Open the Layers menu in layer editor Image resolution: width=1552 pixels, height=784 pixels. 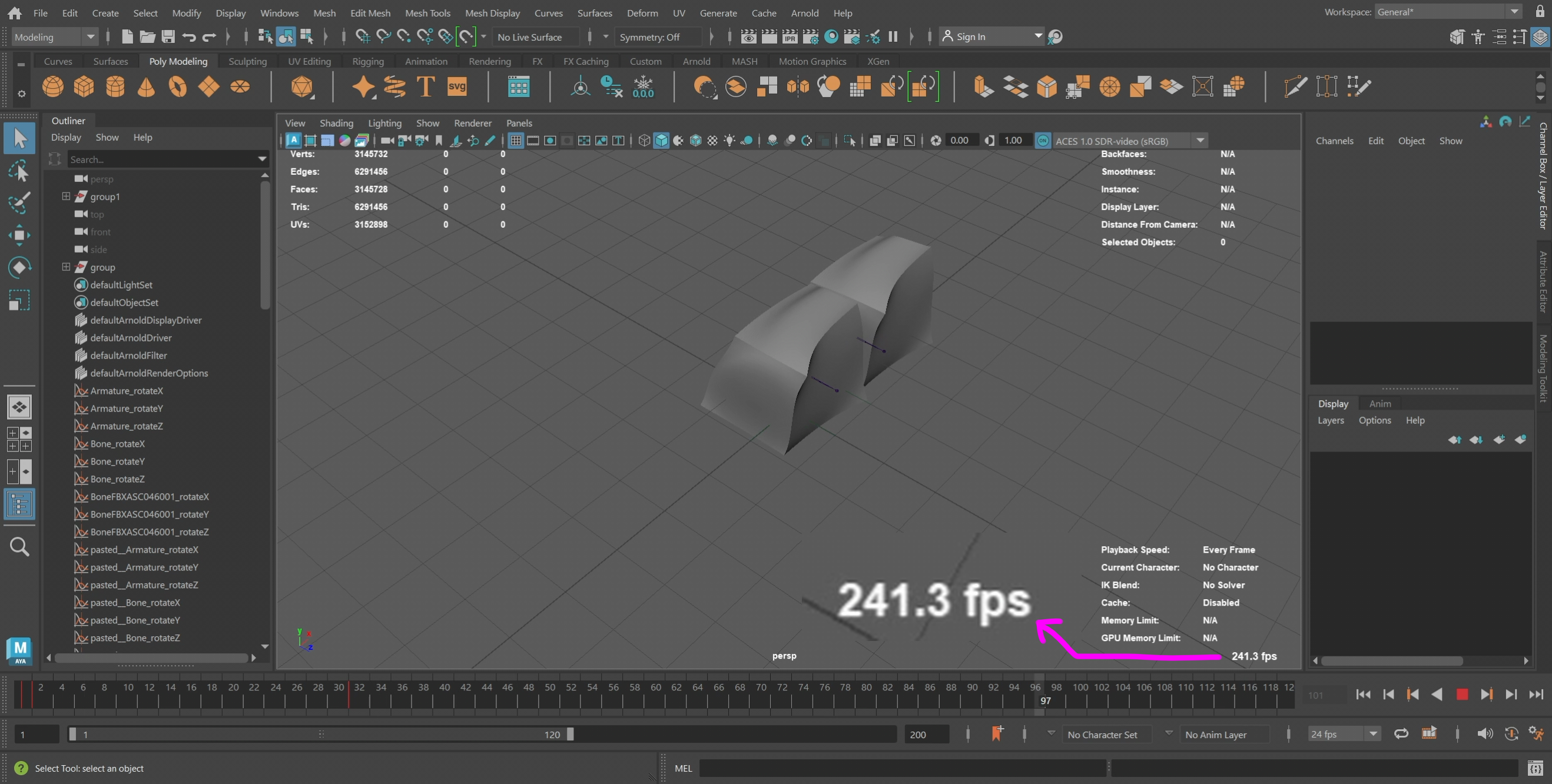(x=1330, y=420)
